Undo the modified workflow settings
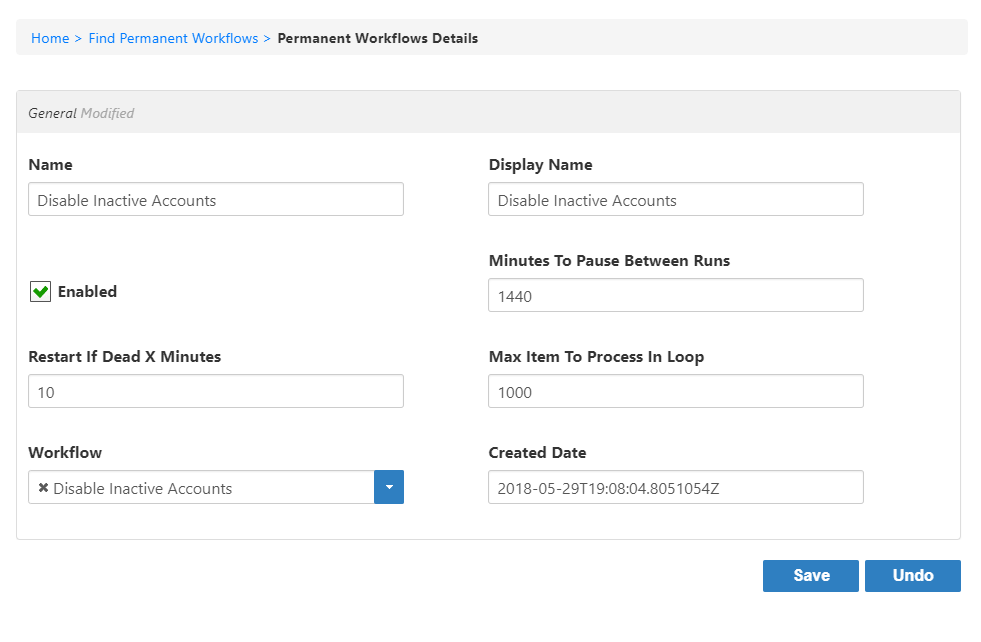The width and height of the screenshot is (981, 642). click(912, 575)
